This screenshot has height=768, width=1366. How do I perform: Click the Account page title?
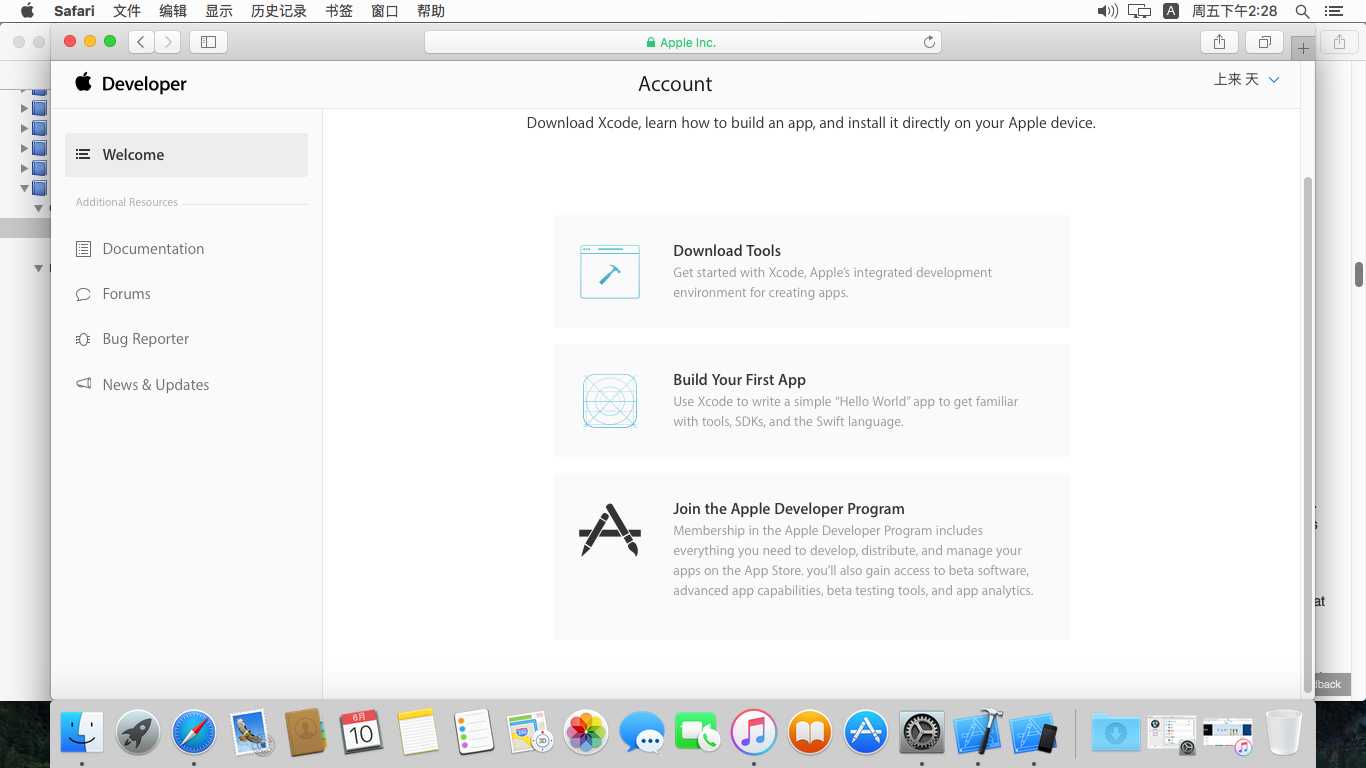click(675, 84)
